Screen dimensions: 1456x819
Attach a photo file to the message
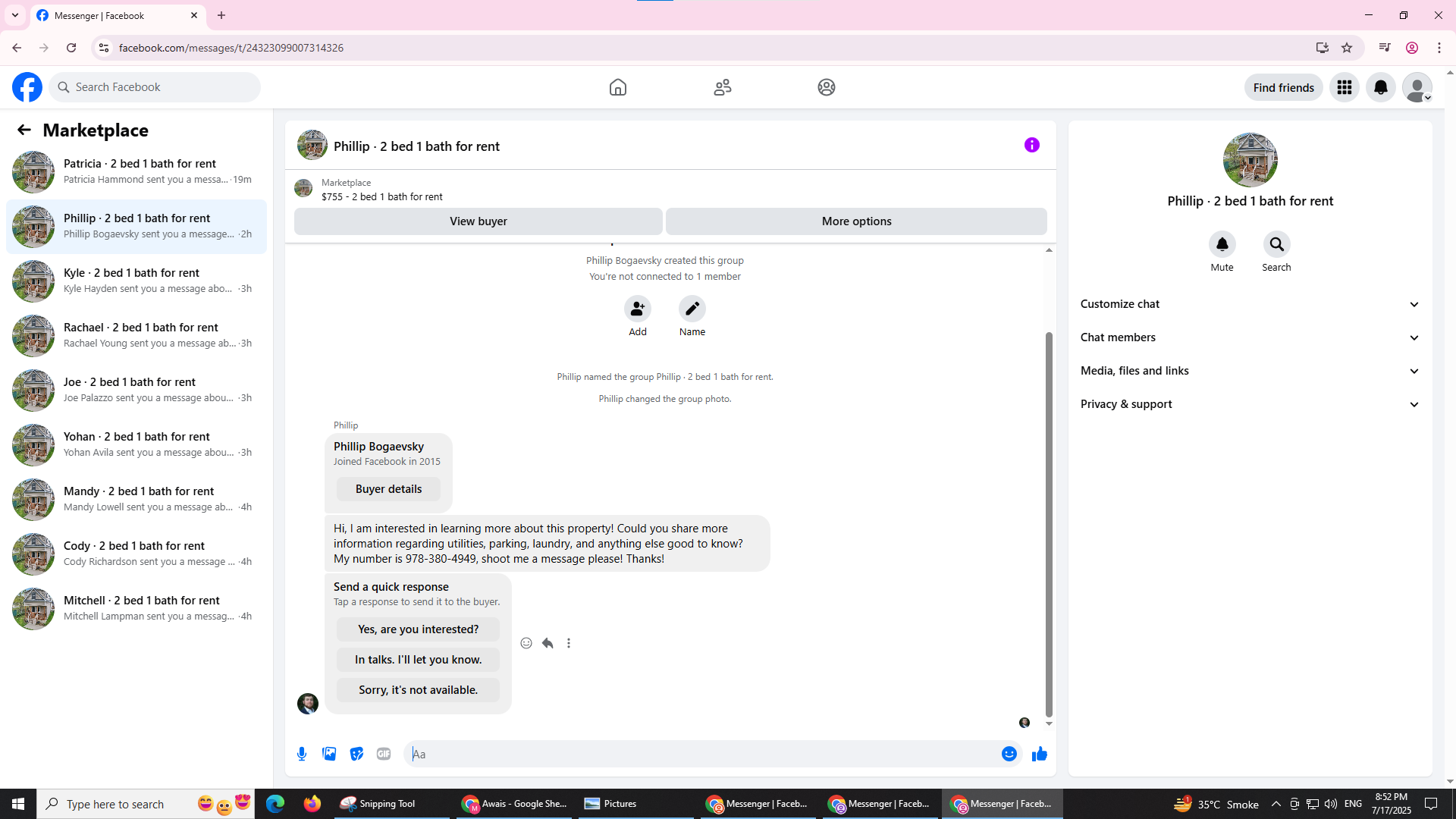(329, 754)
